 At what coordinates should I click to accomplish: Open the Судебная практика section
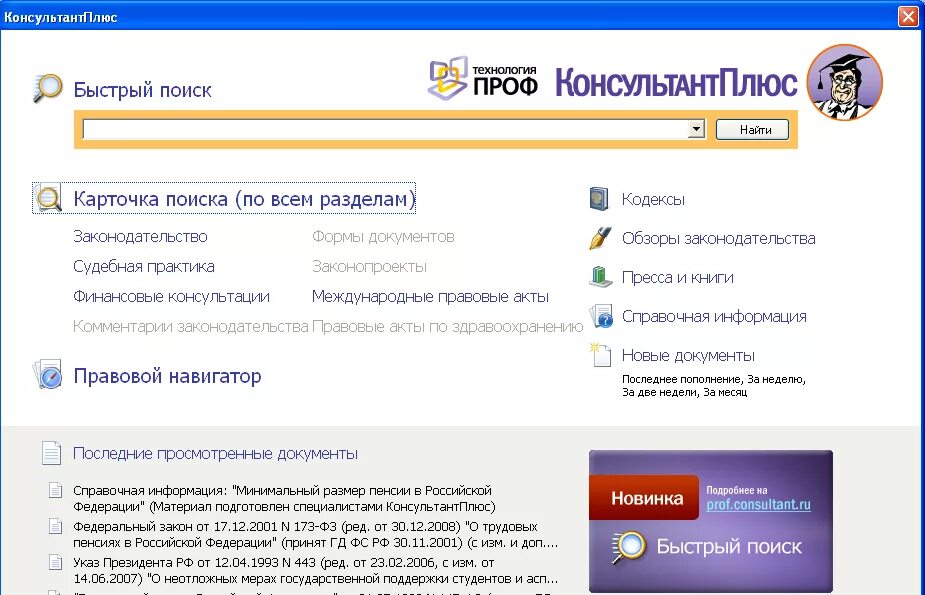(x=144, y=267)
